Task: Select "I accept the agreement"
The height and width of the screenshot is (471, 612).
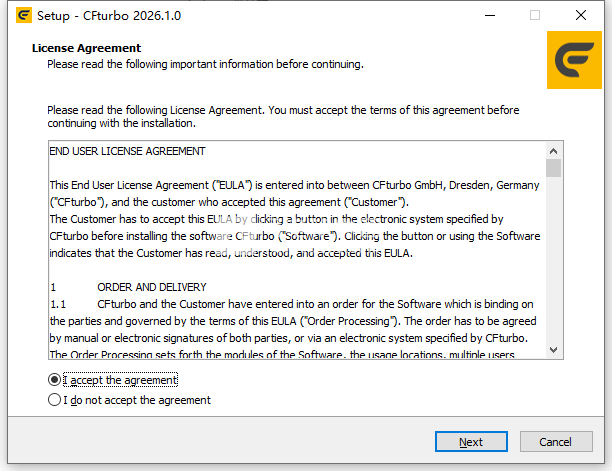Action: pos(55,380)
